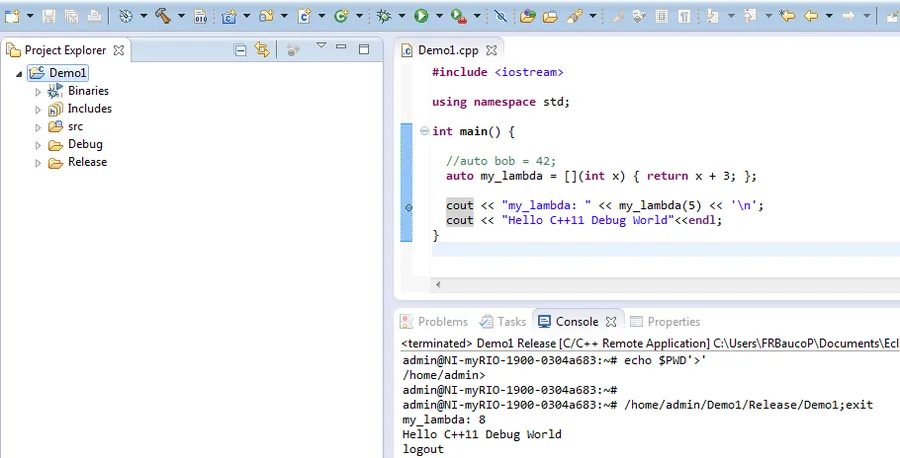Click the hammer Build icon
The width and height of the screenshot is (900, 458).
tap(163, 16)
